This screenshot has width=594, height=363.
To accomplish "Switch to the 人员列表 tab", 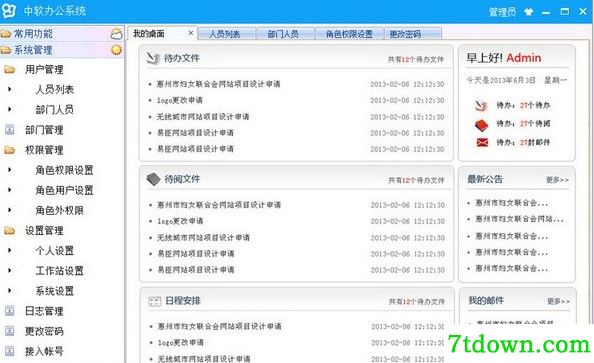I will pos(227,34).
